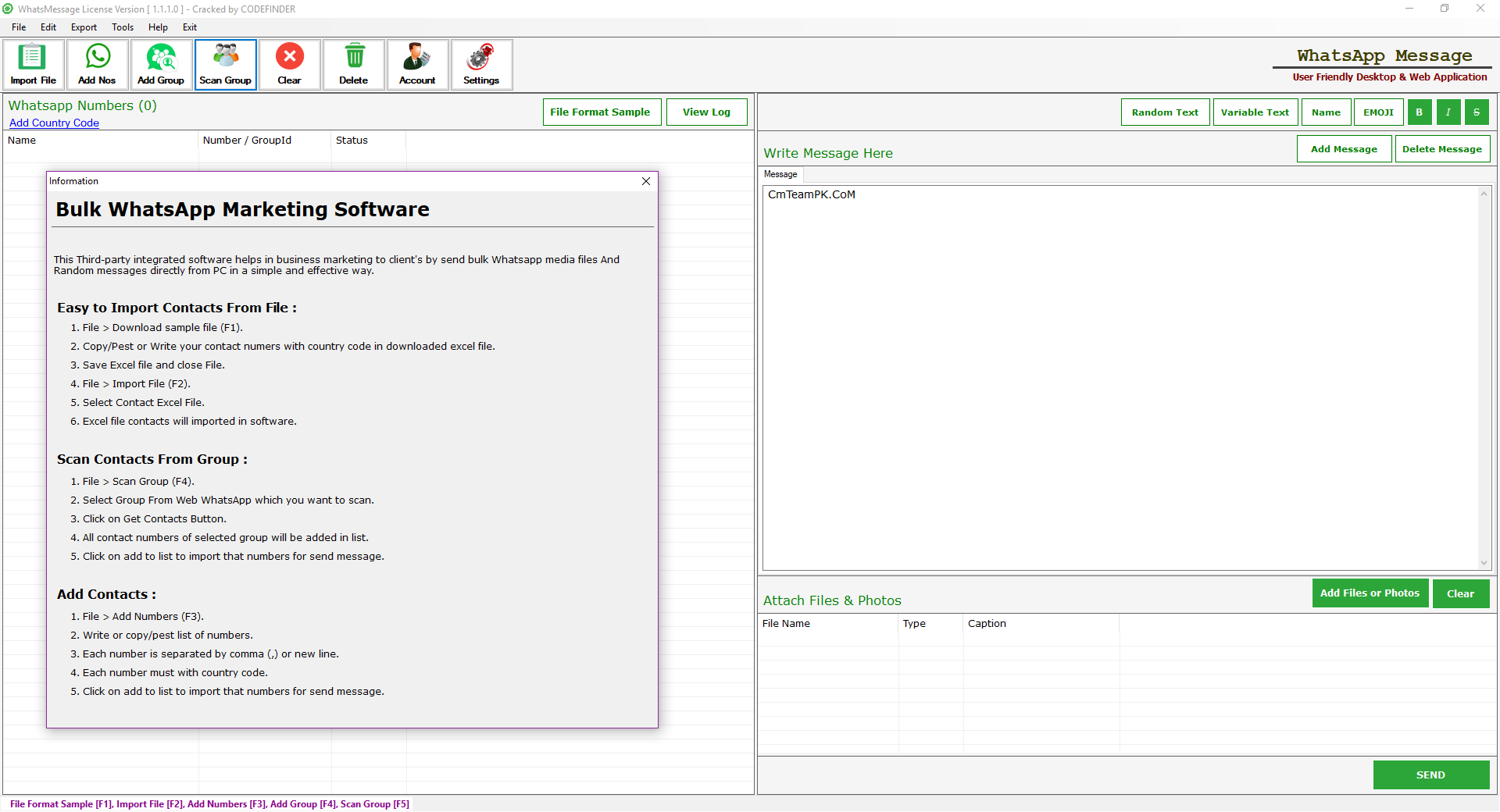The image size is (1500, 812).
Task: Open Settings gear icon in toolbar
Action: click(x=481, y=65)
